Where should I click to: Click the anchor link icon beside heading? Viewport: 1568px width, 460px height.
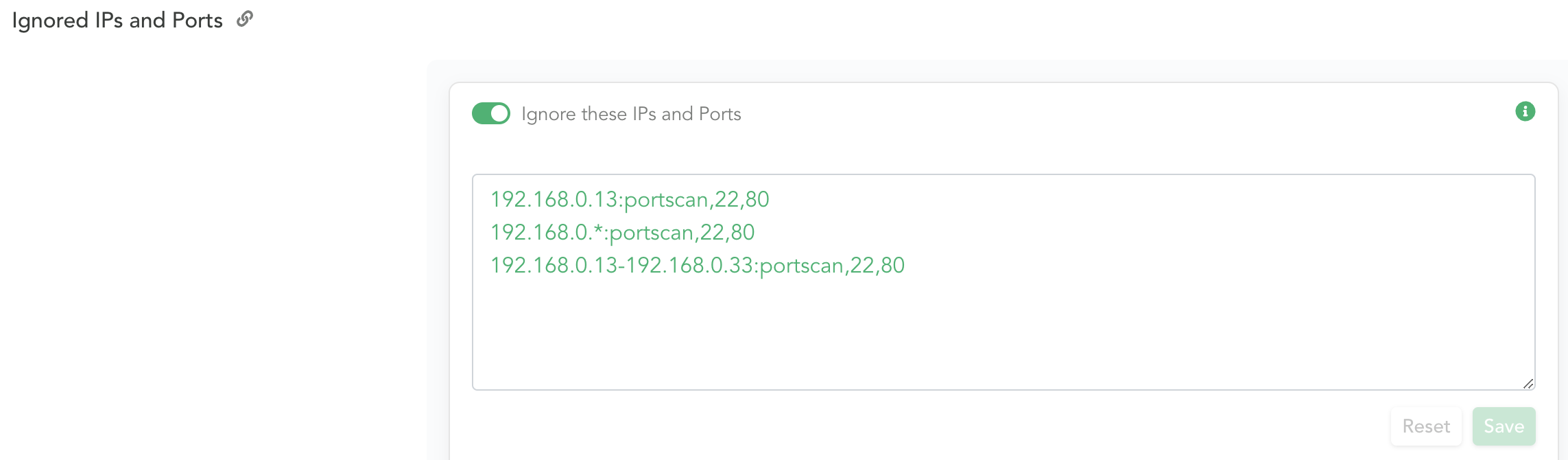click(245, 19)
